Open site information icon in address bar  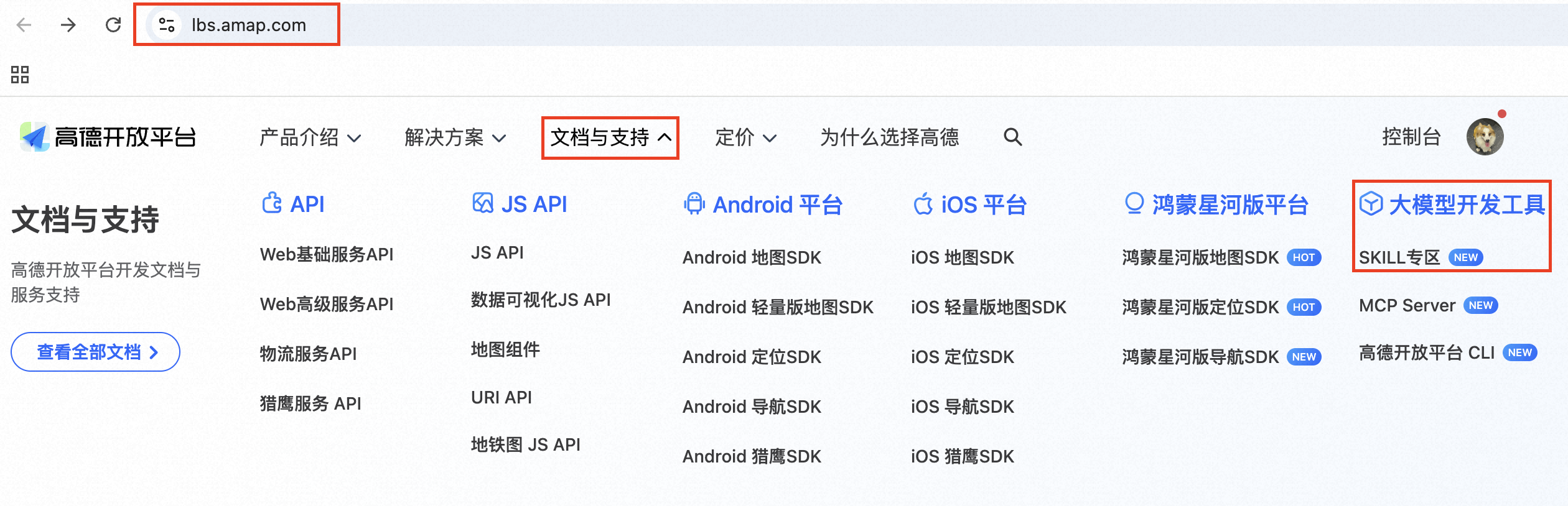166,25
